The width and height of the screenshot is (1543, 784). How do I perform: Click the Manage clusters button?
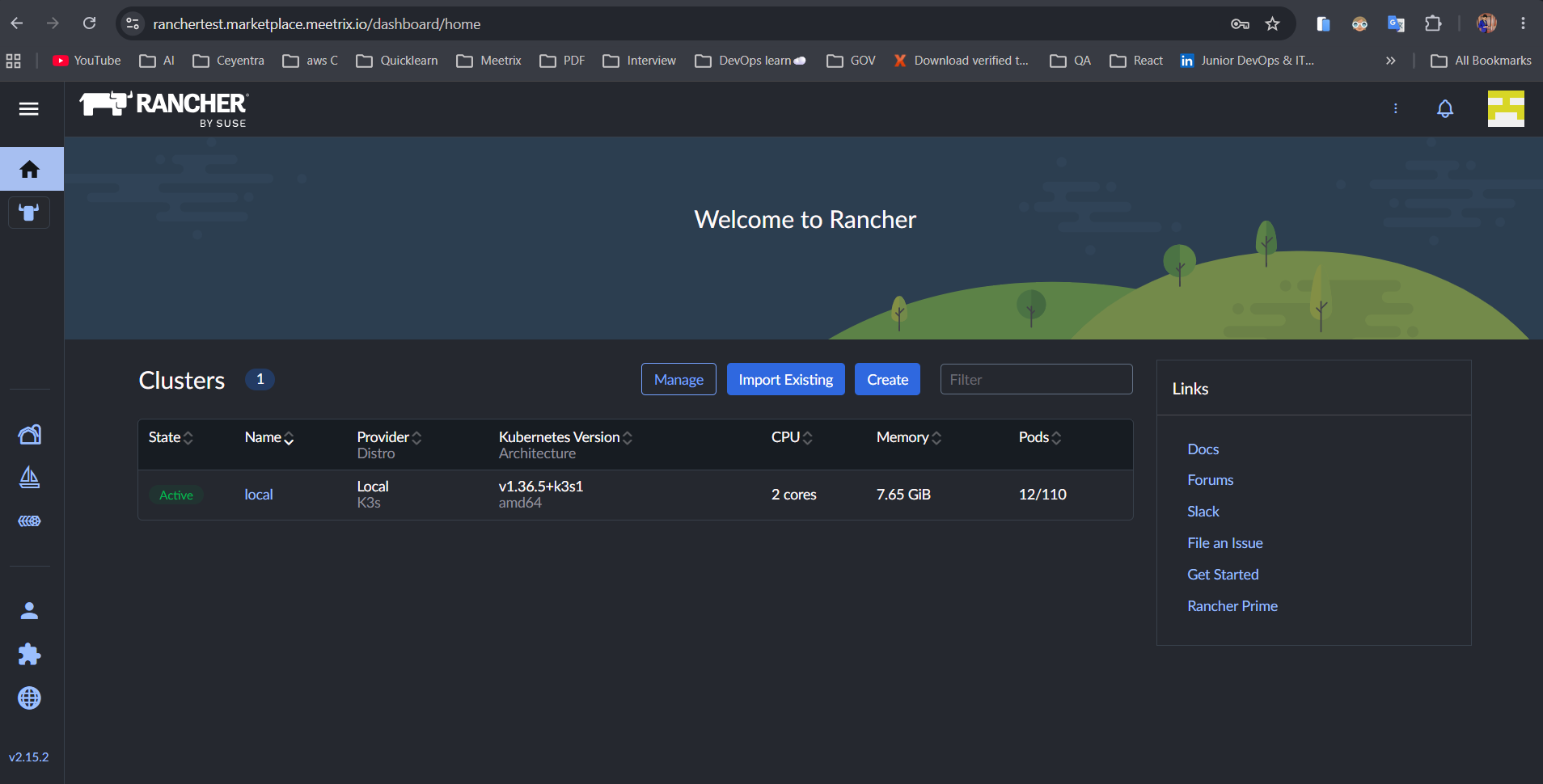(x=678, y=379)
